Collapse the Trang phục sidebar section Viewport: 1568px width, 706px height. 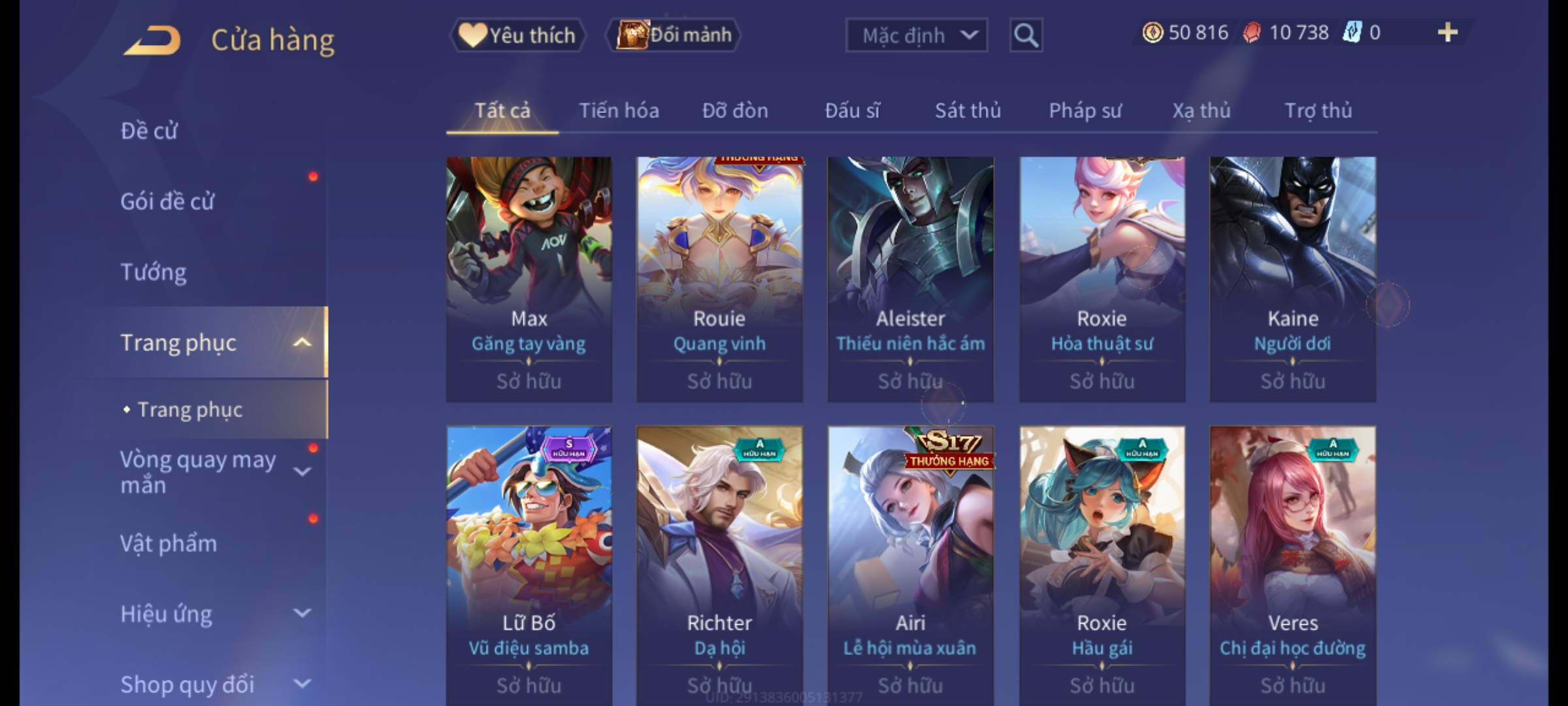coord(302,343)
